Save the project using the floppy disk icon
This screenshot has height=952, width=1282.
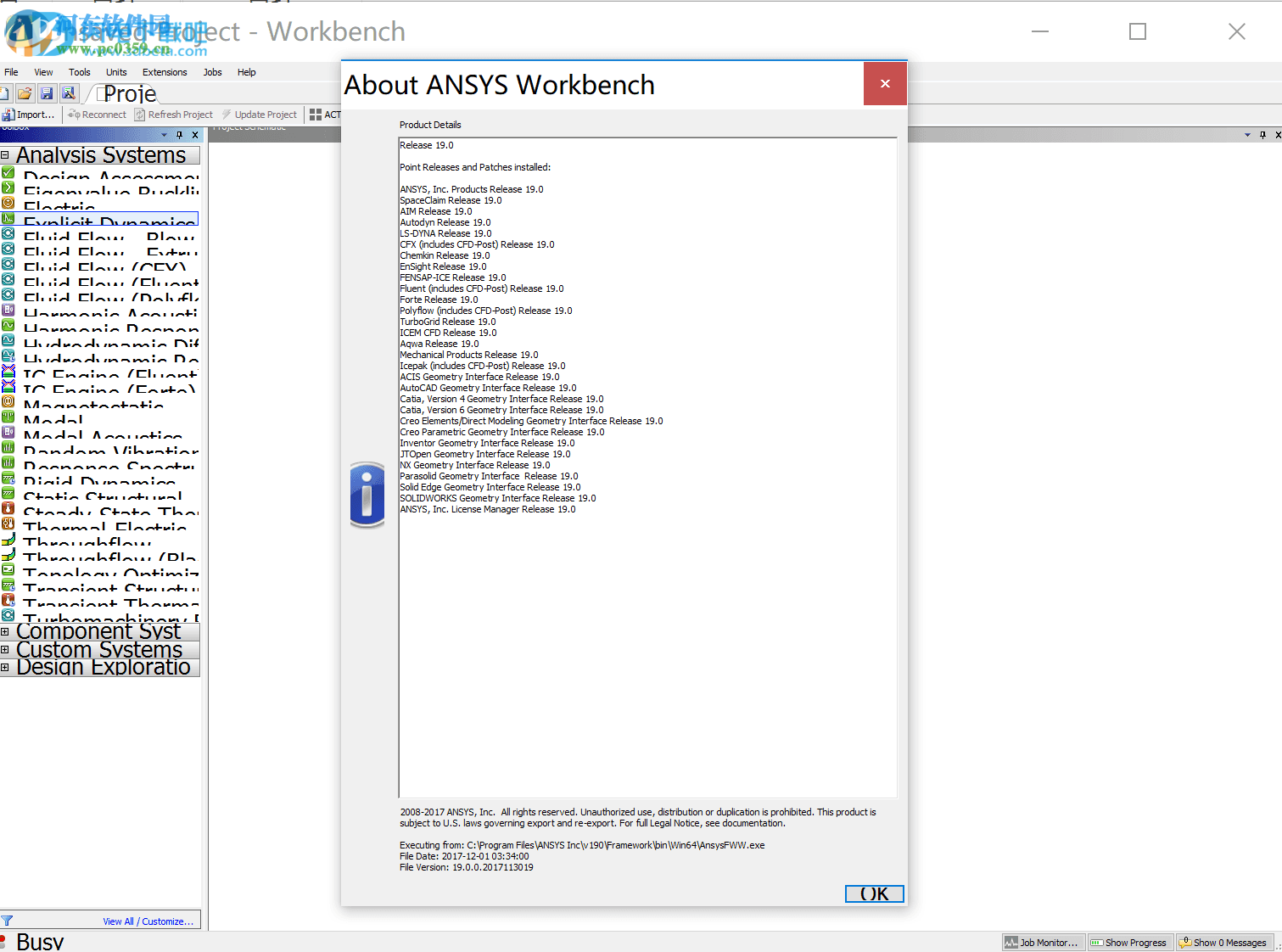click(x=47, y=93)
